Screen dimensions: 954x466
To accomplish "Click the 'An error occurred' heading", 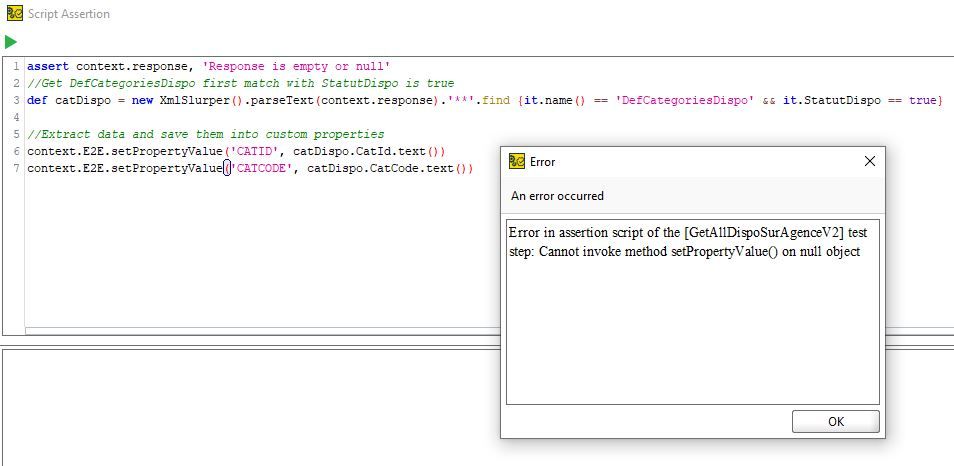I will 557,196.
